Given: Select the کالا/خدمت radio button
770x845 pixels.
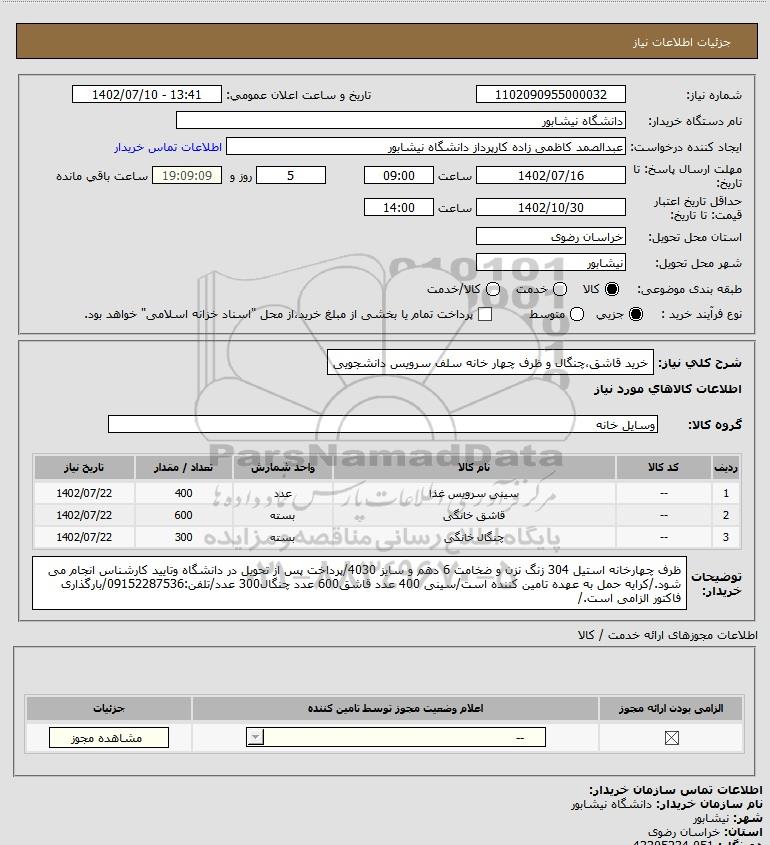Looking at the screenshot, I should (x=492, y=289).
